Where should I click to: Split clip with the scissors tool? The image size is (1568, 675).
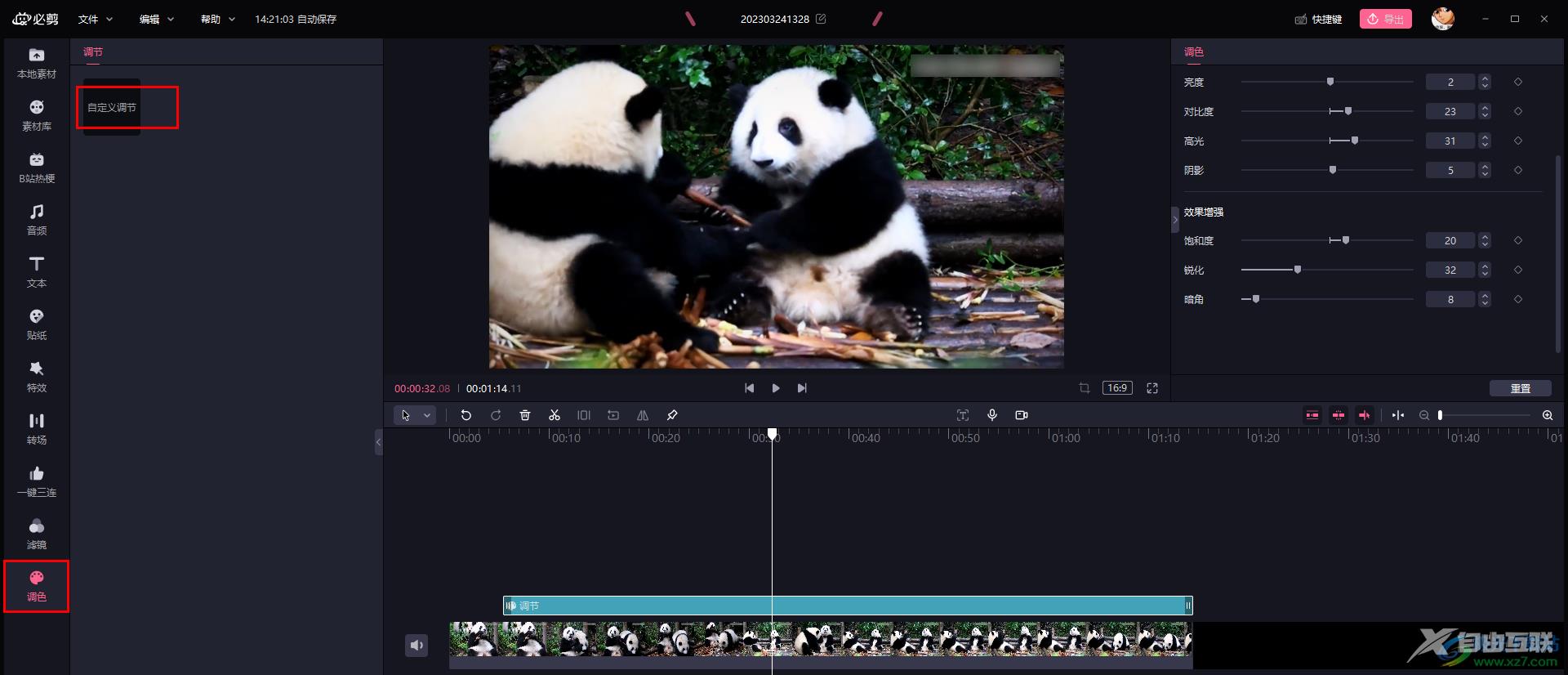(x=555, y=415)
